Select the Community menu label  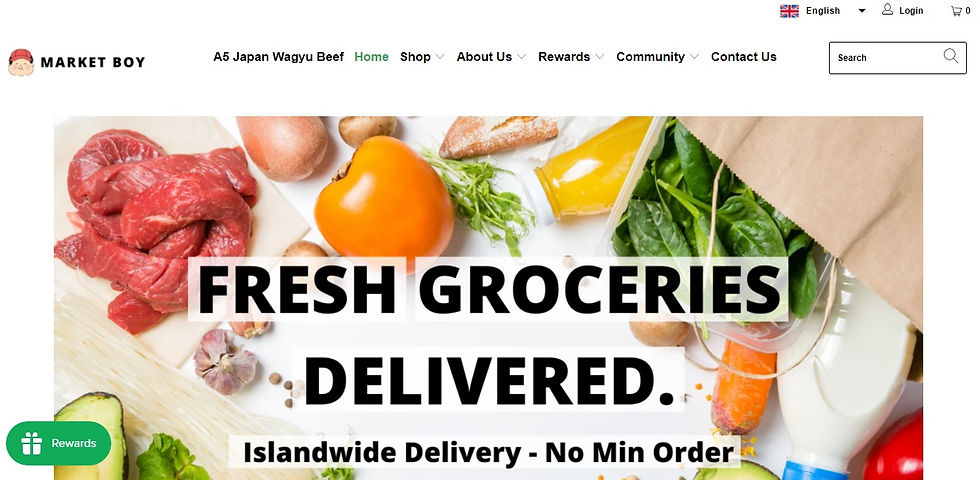[650, 57]
